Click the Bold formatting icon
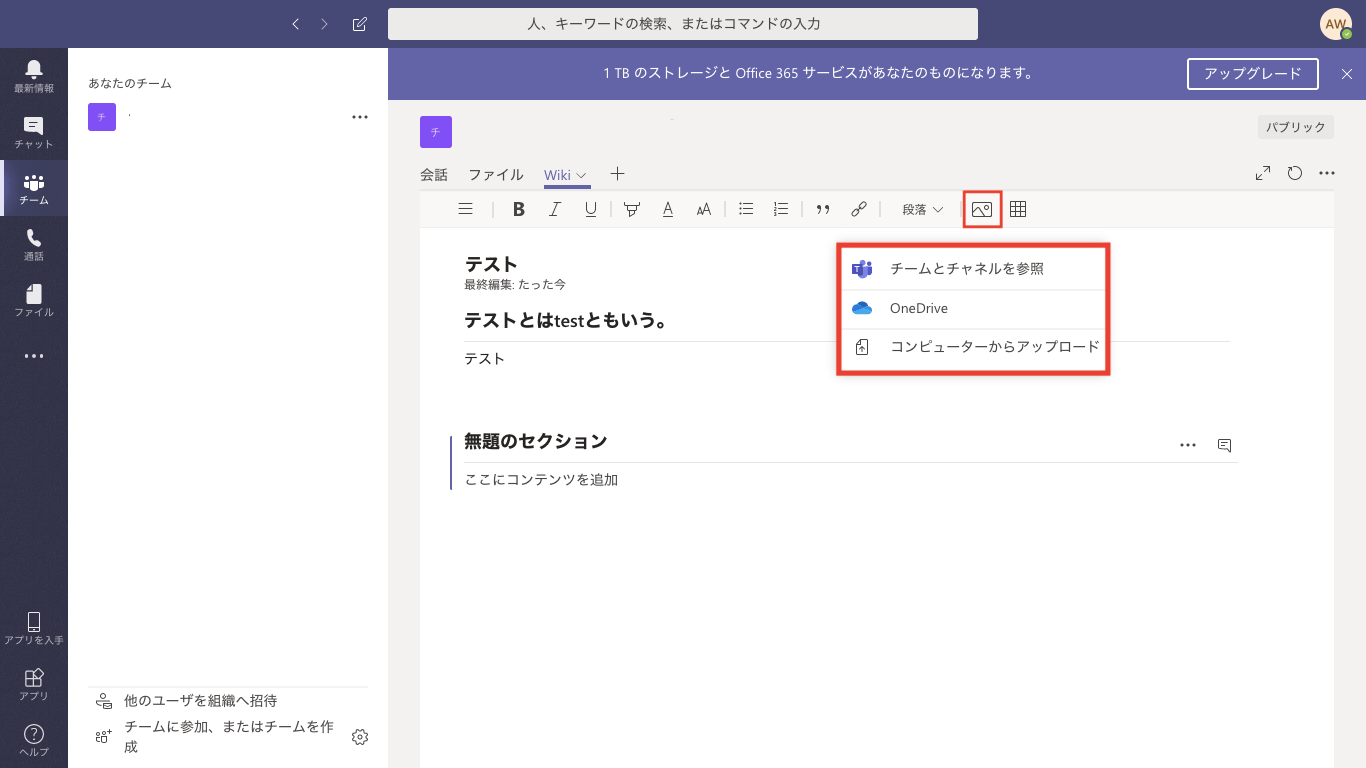This screenshot has height=768, width=1366. 518,209
